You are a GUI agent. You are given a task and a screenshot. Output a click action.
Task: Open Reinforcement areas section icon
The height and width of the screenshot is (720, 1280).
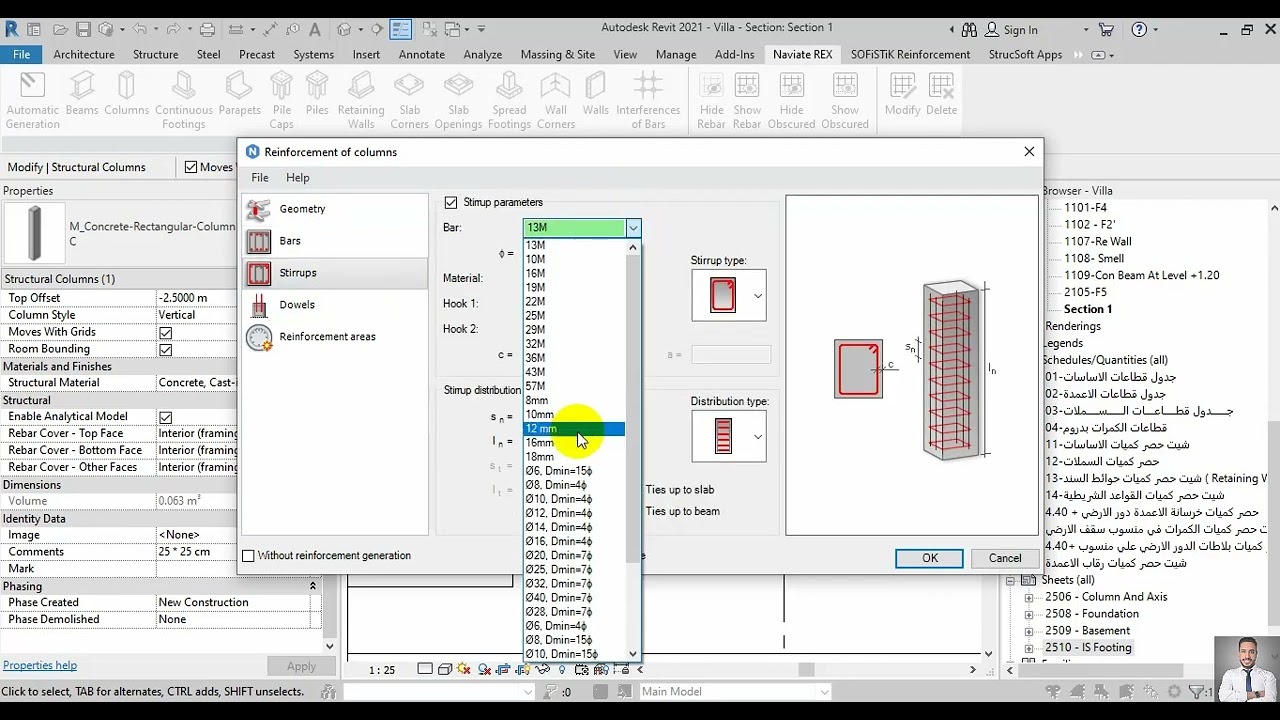(x=259, y=337)
